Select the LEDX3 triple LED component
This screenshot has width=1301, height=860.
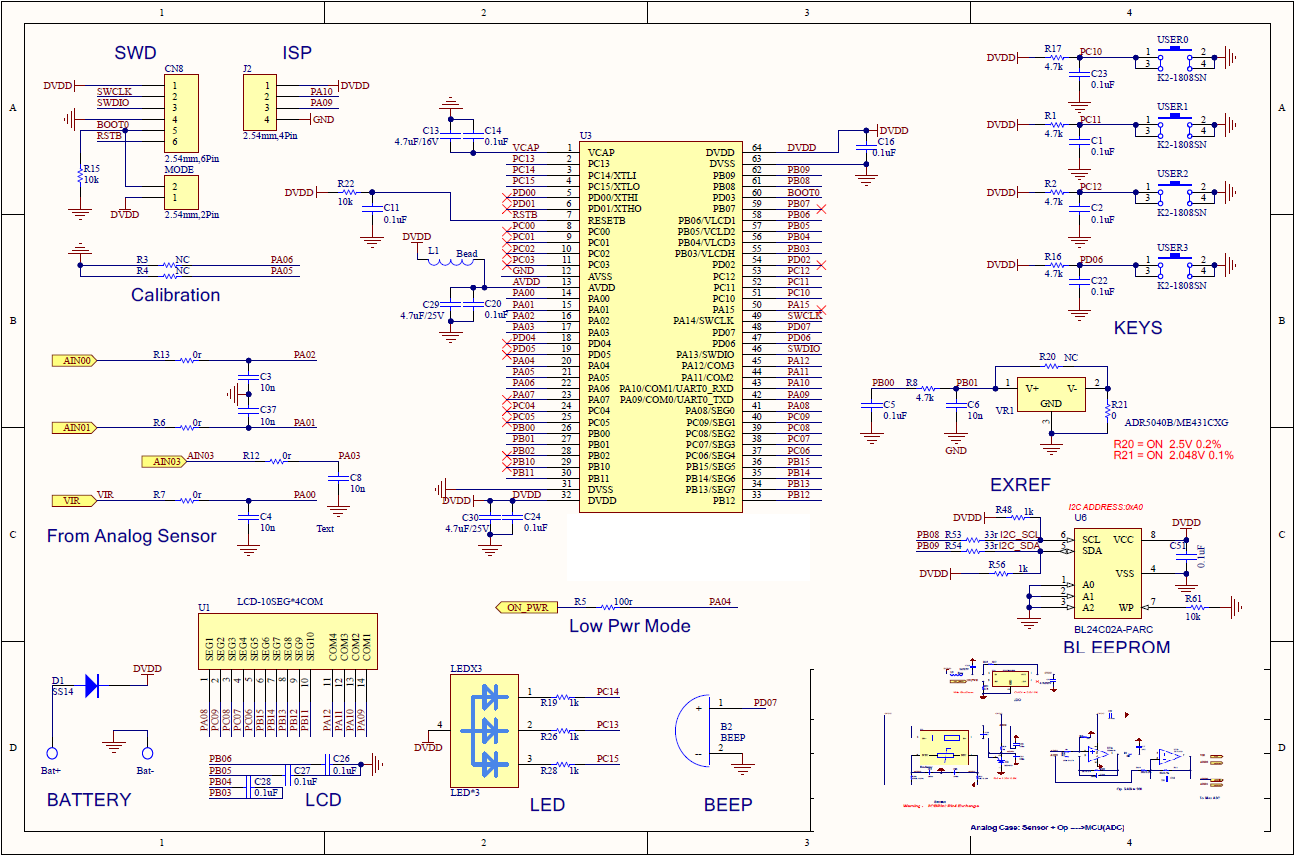point(484,730)
